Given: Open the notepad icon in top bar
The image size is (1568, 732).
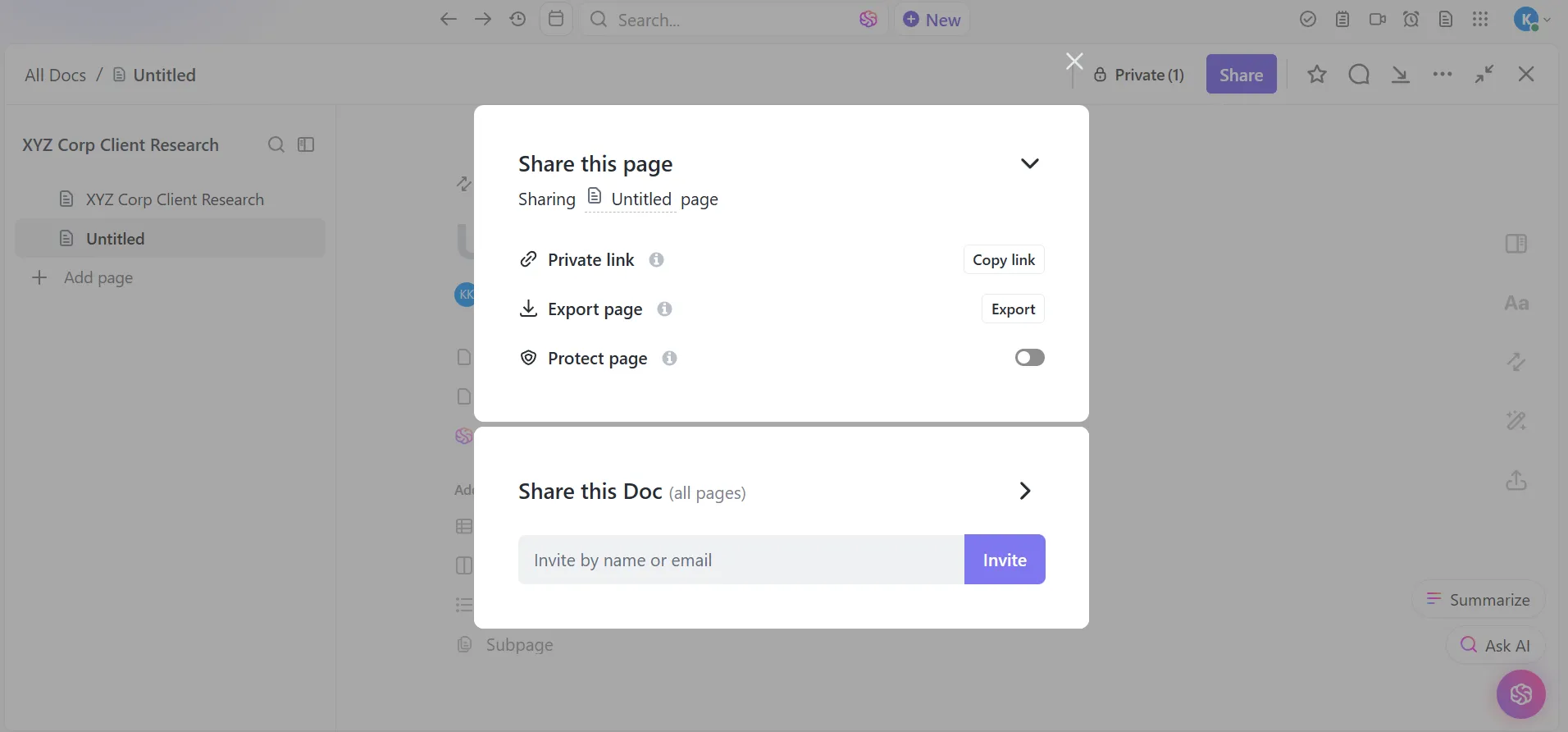Looking at the screenshot, I should (1342, 20).
